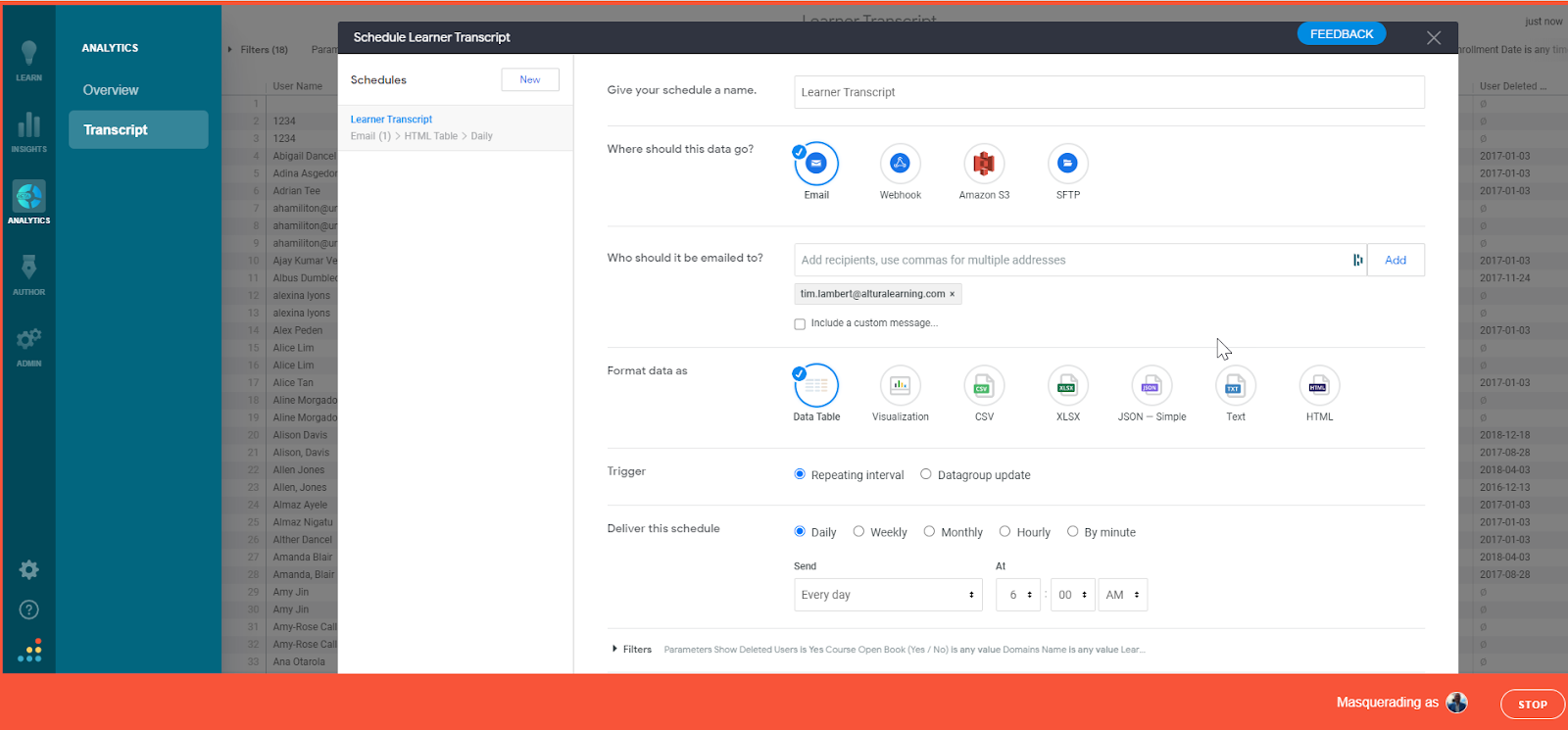Open the Every day send dropdown
Image resolution: width=1568 pixels, height=730 pixels.
tap(888, 595)
